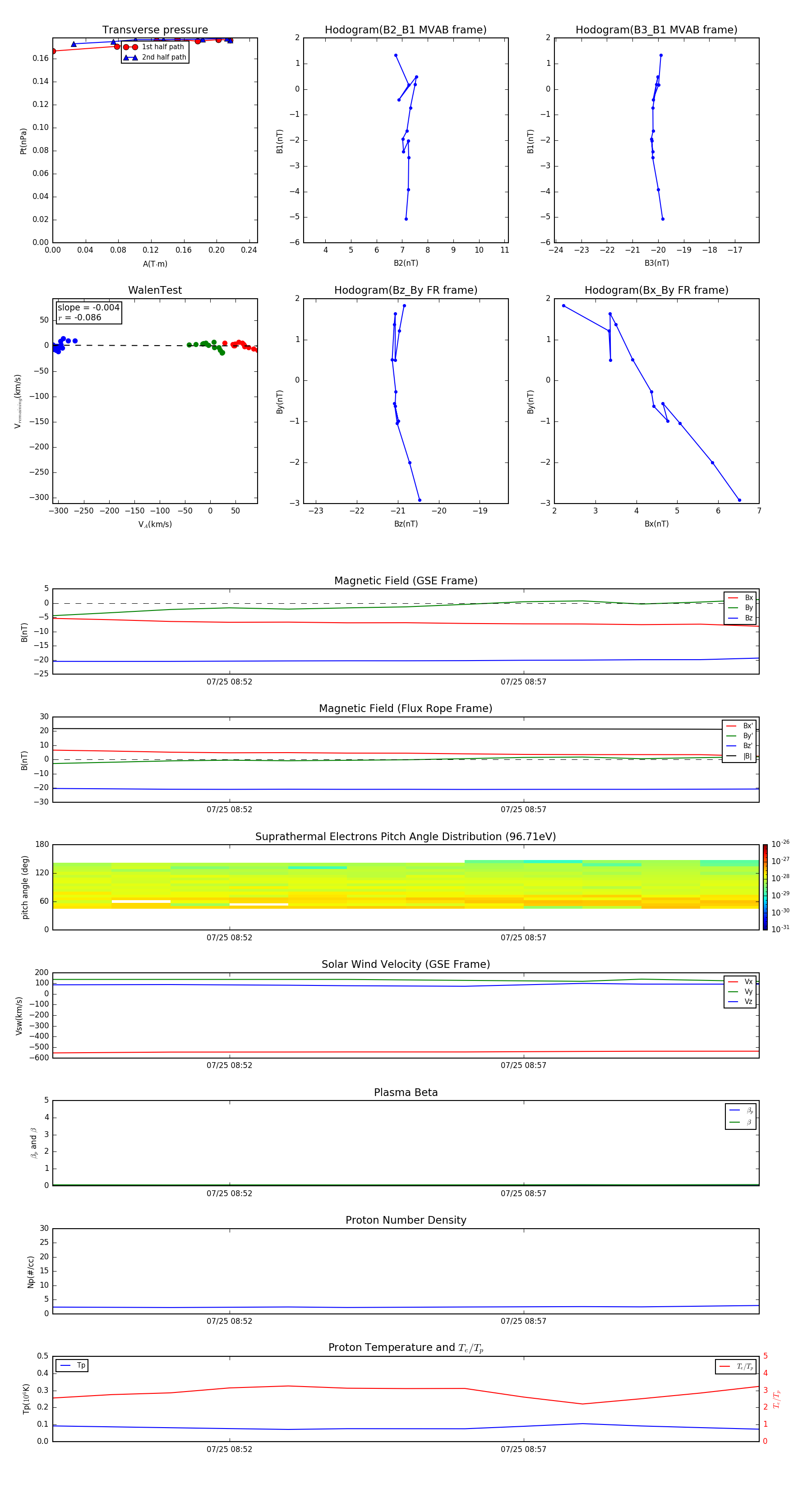The width and height of the screenshot is (812, 1489).
Task: Click the 'A(T·m)' x-axis label
Action: pyautogui.click(x=155, y=264)
